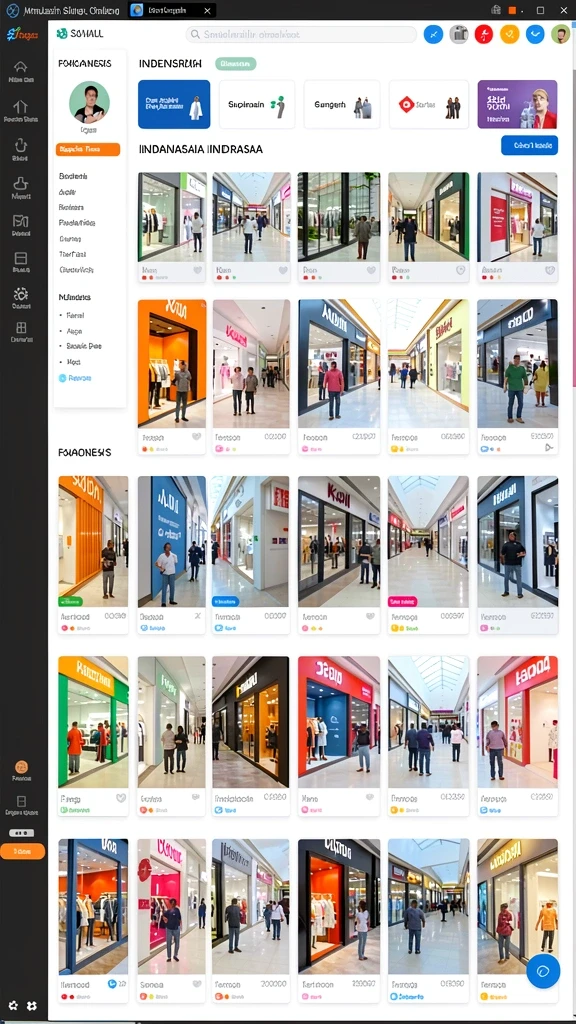Select the split-window layout icon above the sidebar gear
Screen dimensions: 576x1024
point(20,257)
